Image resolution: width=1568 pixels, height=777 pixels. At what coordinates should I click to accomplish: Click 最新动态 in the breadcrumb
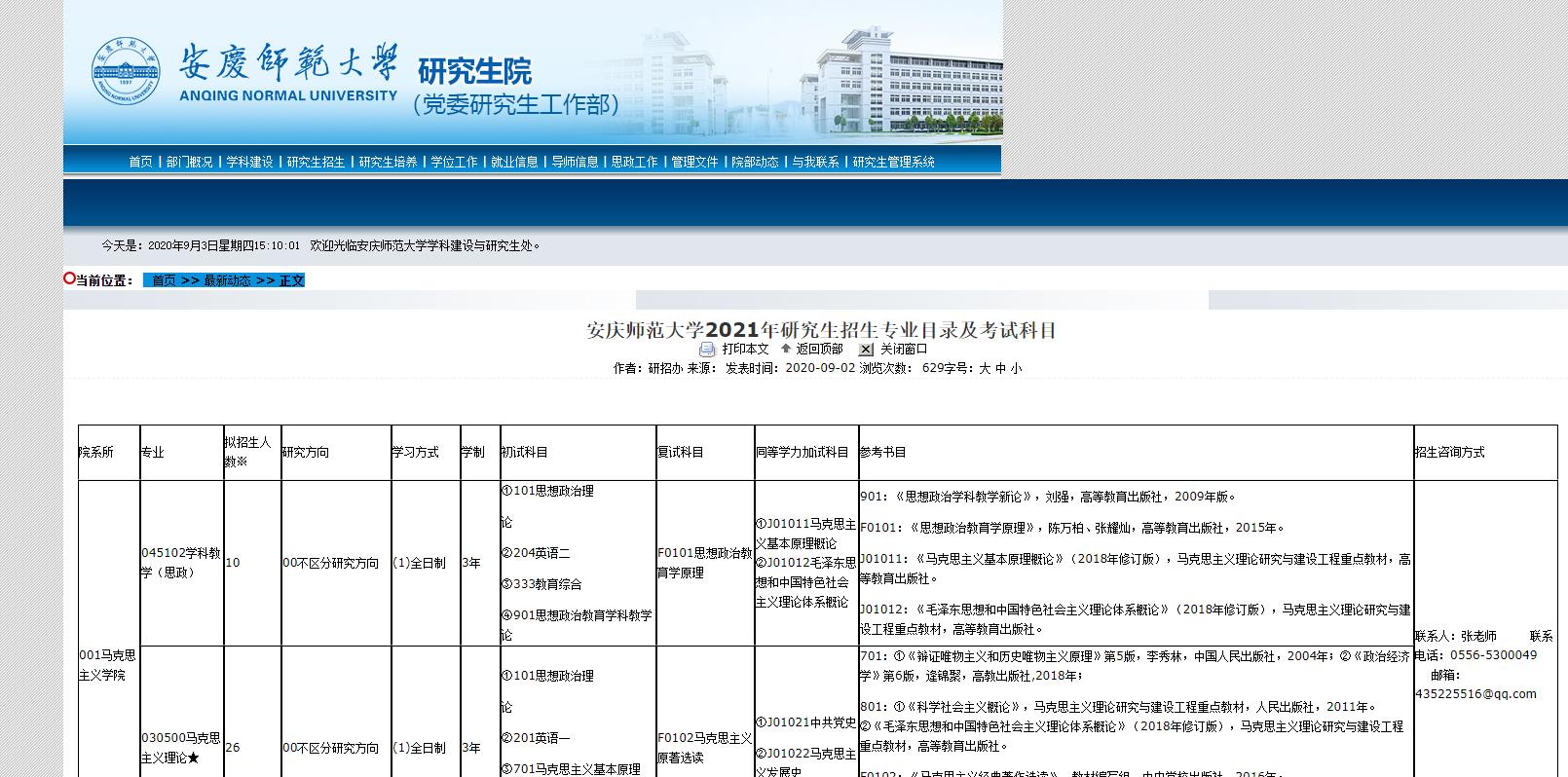(x=228, y=280)
